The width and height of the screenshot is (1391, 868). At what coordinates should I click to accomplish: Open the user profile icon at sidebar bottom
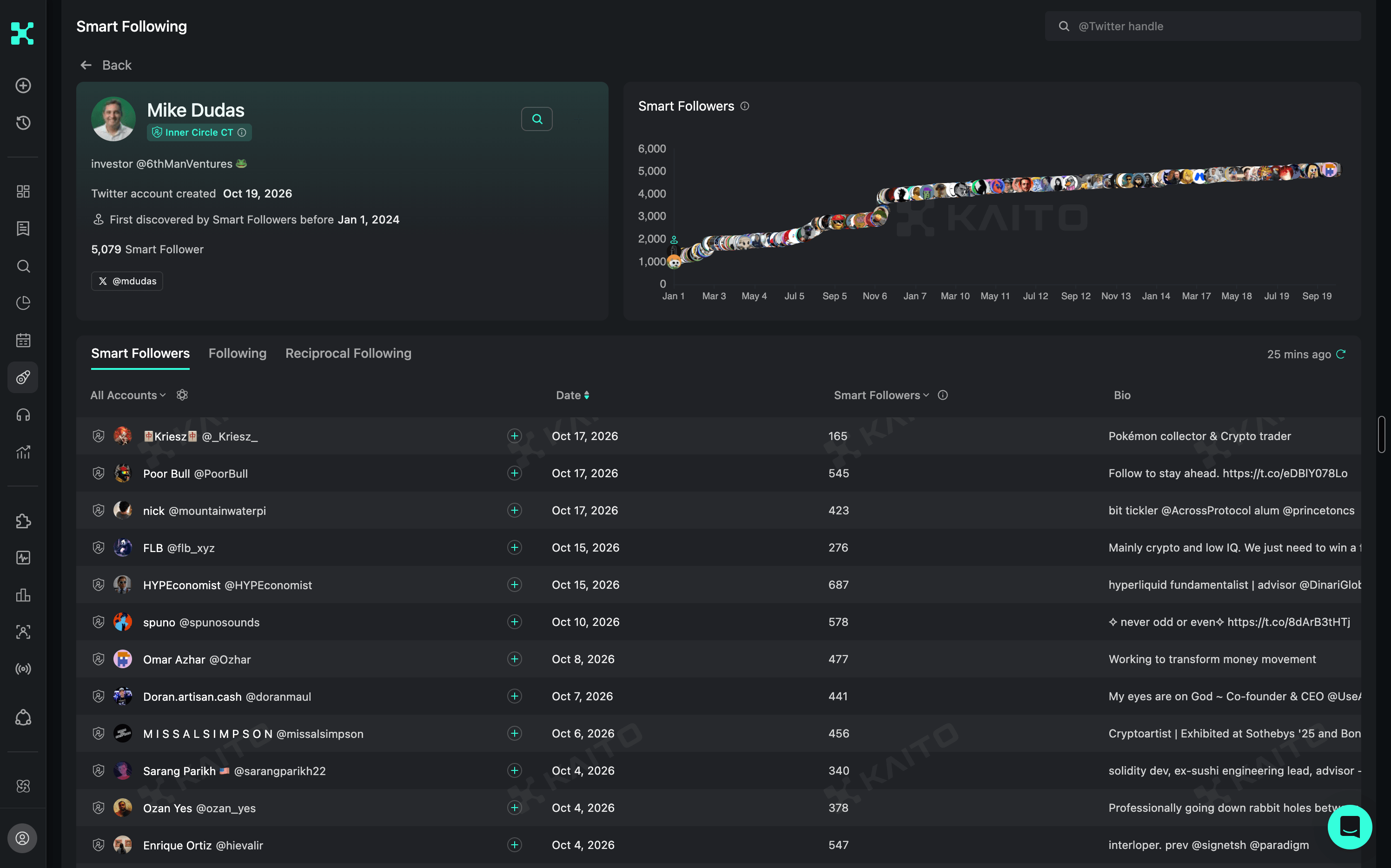(x=22, y=838)
